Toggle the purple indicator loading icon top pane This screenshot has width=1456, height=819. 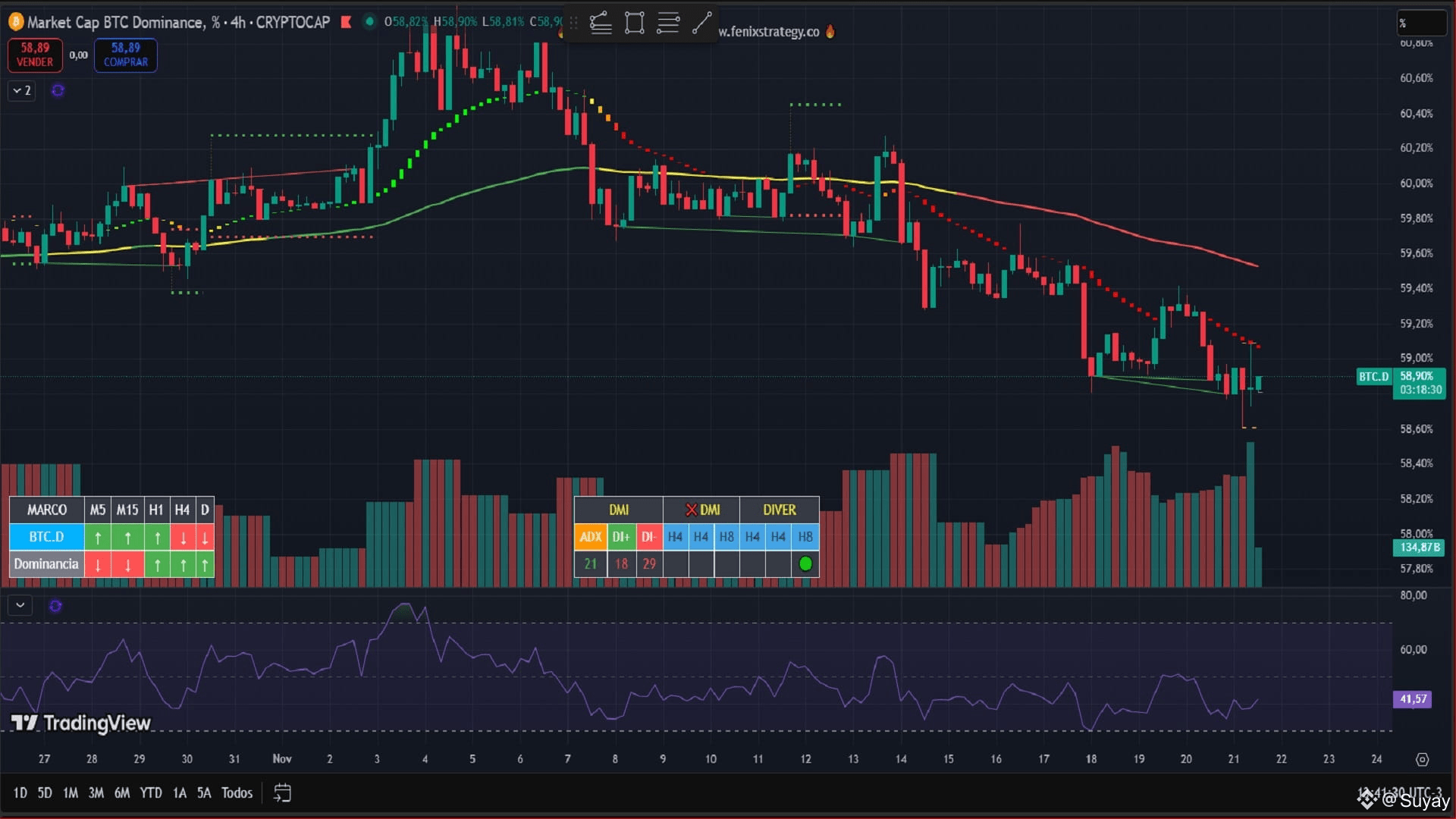point(58,91)
